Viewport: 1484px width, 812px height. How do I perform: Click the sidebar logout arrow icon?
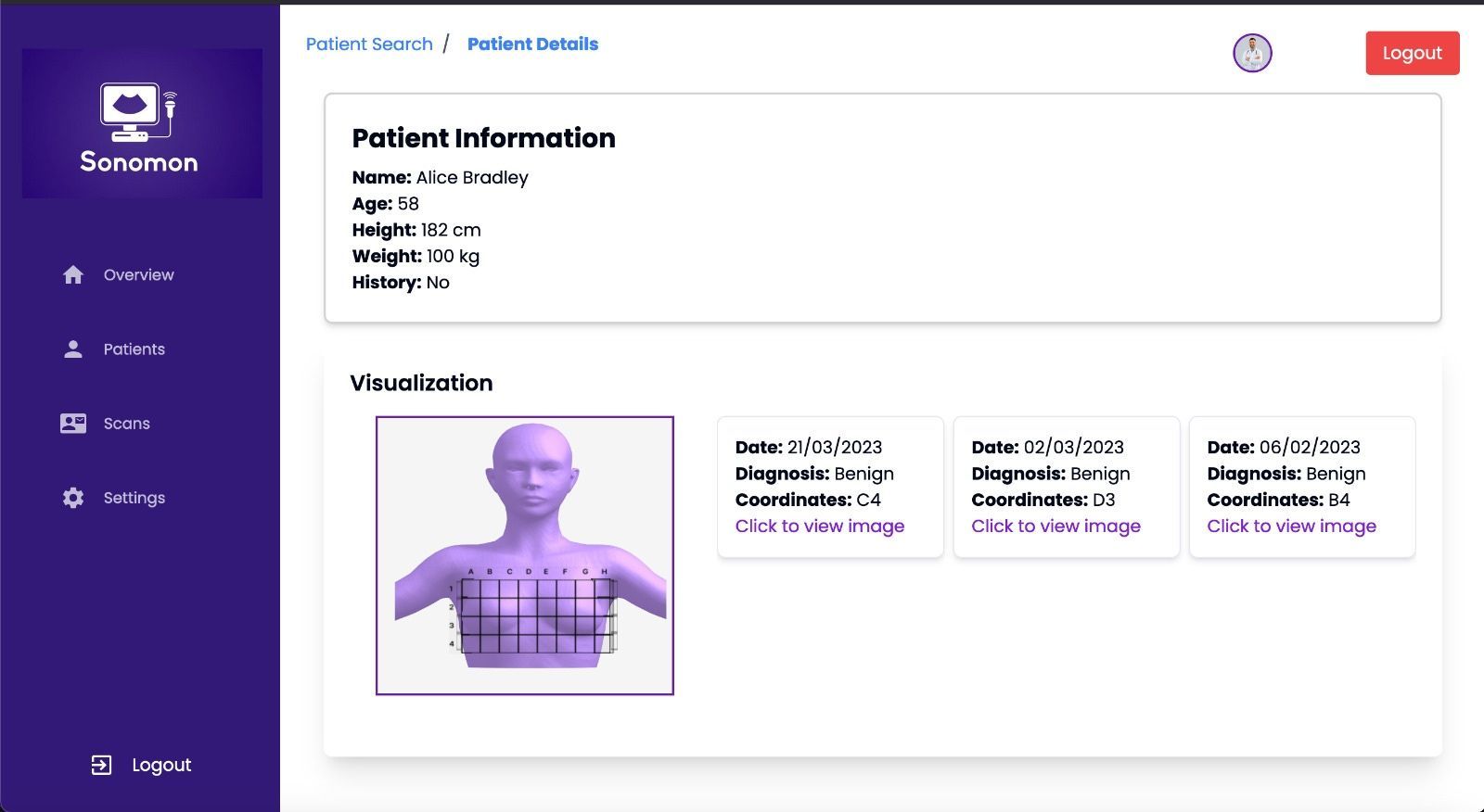point(101,765)
